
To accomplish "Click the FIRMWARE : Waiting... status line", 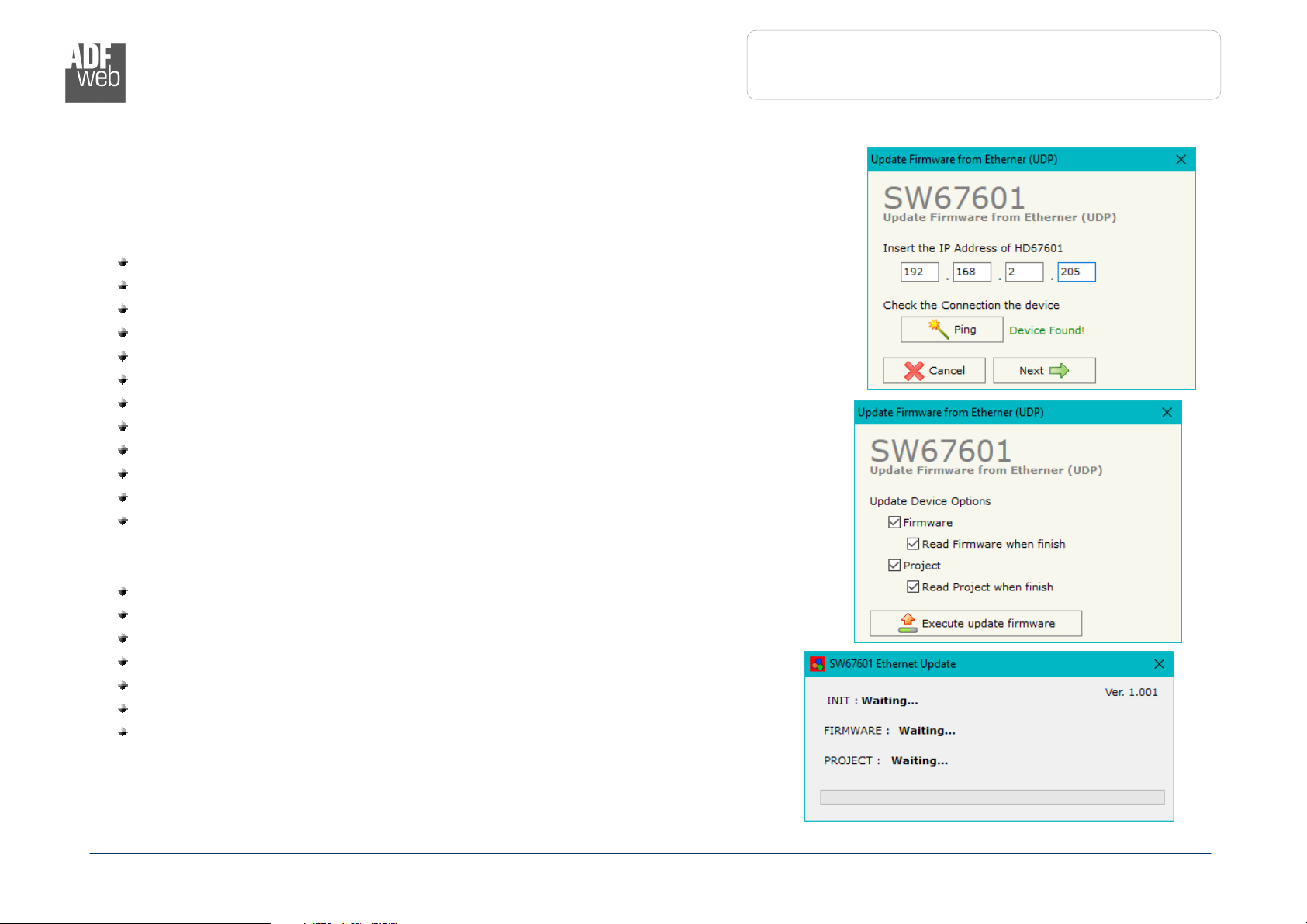I will [x=889, y=731].
